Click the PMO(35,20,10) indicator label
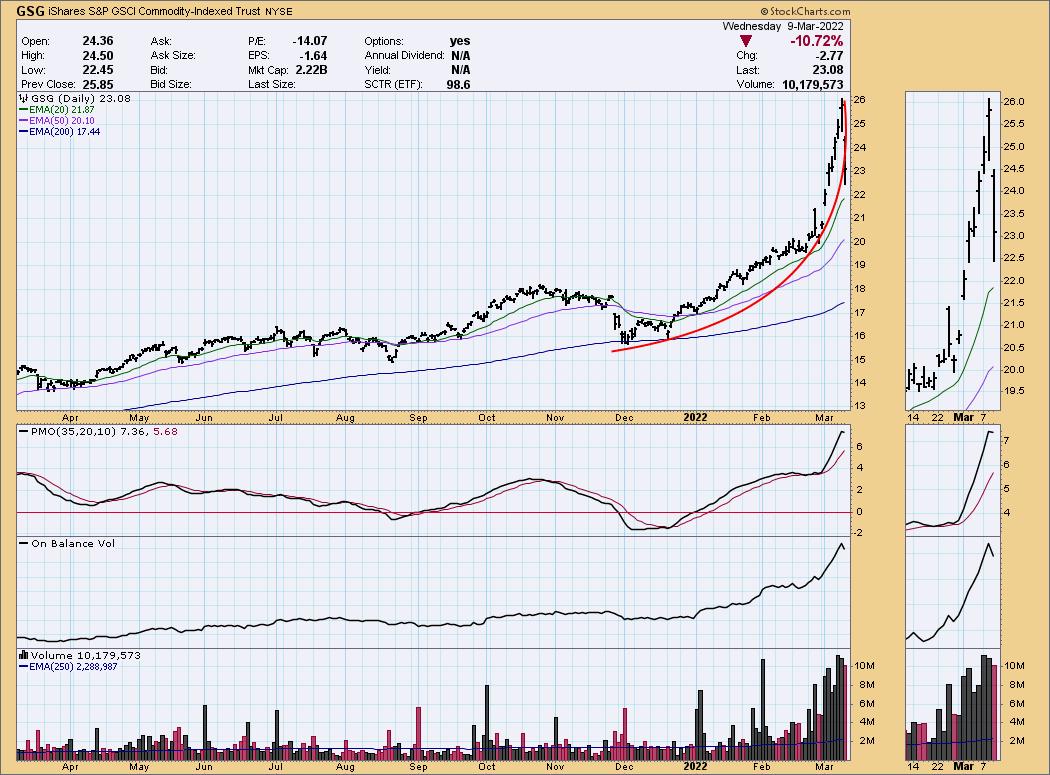The width and height of the screenshot is (1050, 775). [74, 432]
